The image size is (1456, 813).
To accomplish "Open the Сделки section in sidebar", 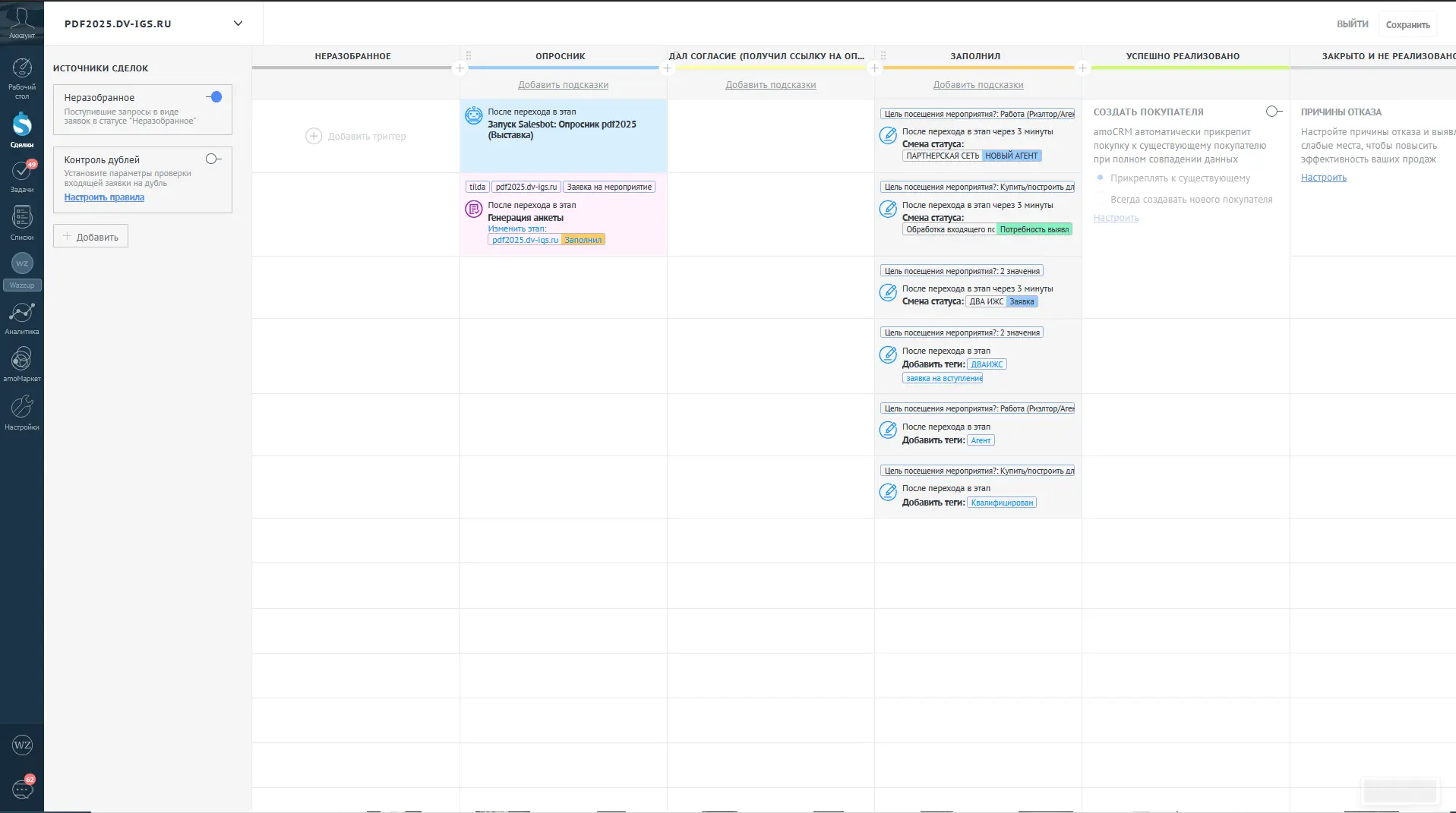I will pyautogui.click(x=22, y=129).
